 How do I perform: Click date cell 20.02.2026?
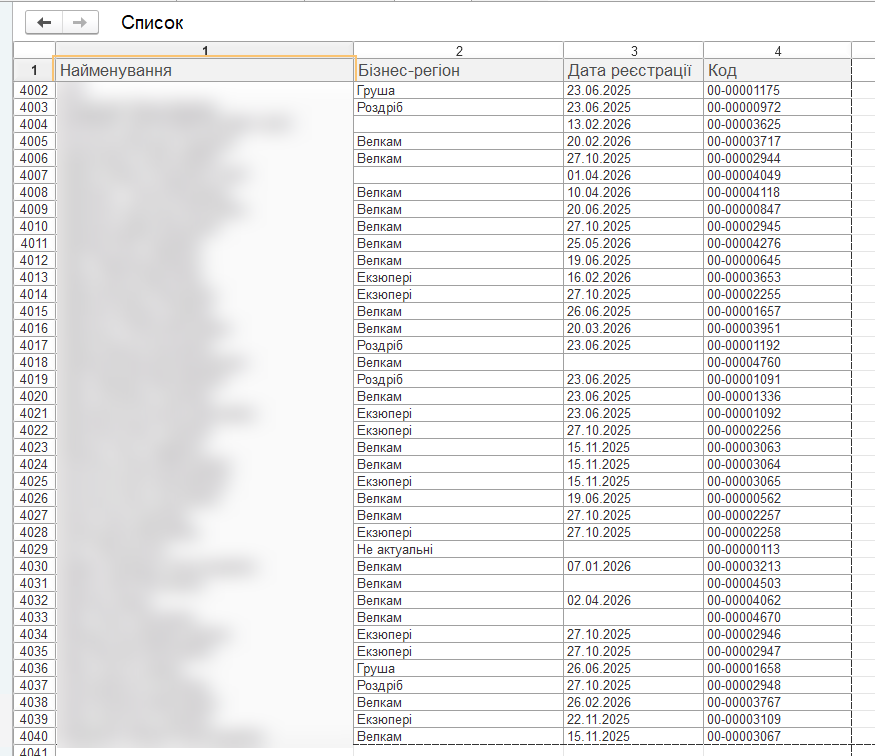coord(633,142)
